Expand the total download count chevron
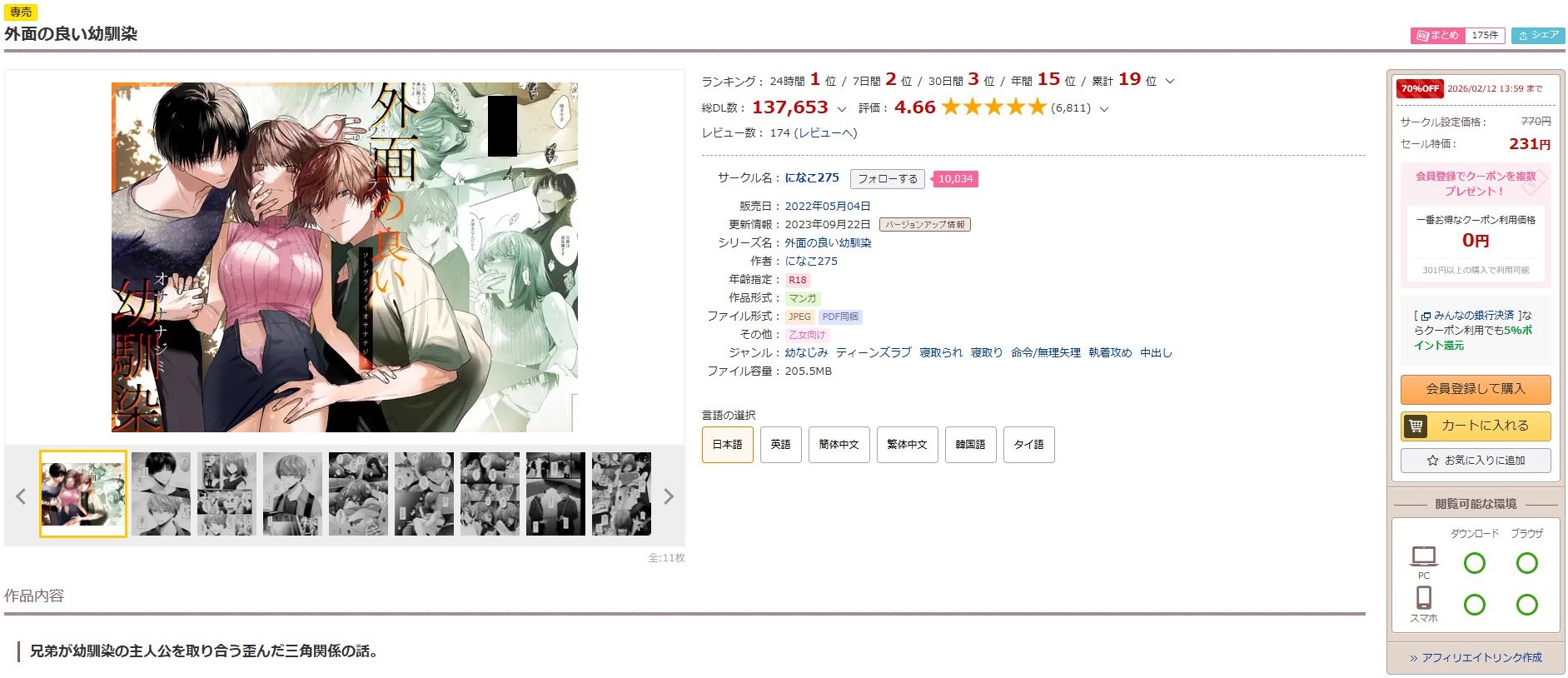 [842, 108]
